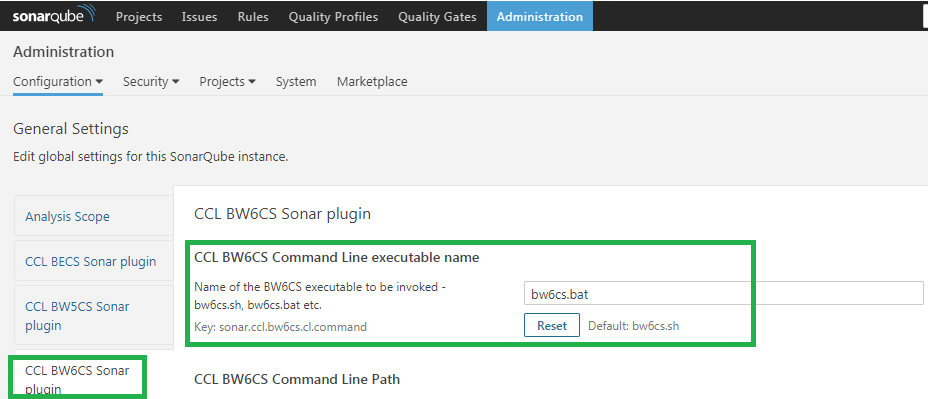Image resolution: width=928 pixels, height=399 pixels.
Task: Select CCL BECS Sonar plugin category
Action: coord(94,261)
